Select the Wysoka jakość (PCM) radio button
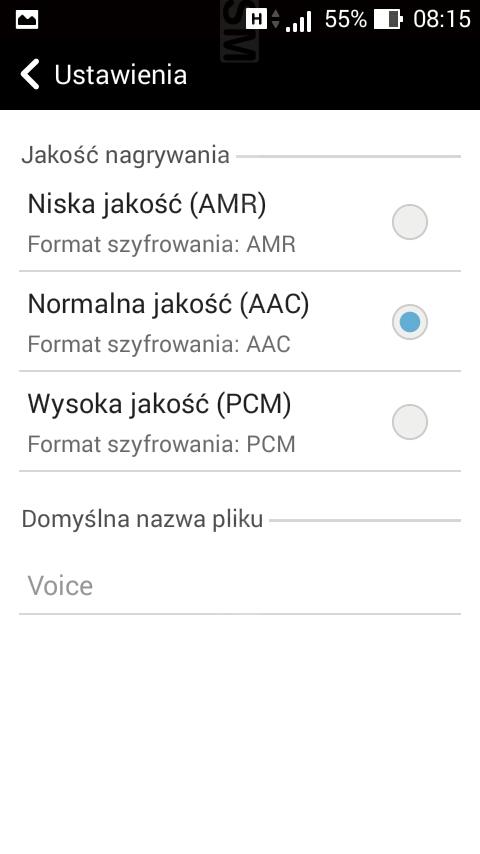This screenshot has height=854, width=480. [x=410, y=422]
